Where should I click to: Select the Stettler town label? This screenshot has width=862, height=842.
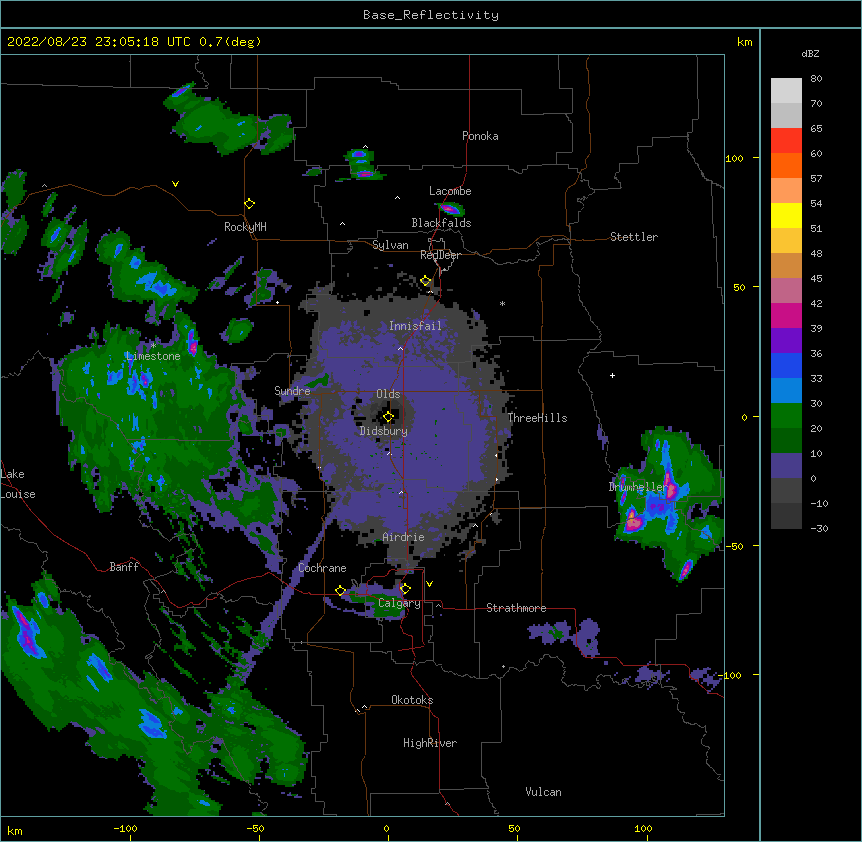pyautogui.click(x=634, y=237)
